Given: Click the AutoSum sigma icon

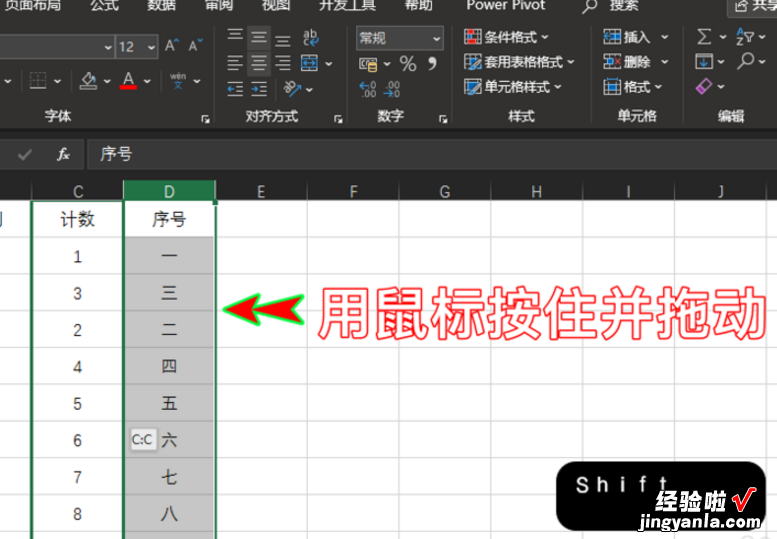Looking at the screenshot, I should [704, 37].
